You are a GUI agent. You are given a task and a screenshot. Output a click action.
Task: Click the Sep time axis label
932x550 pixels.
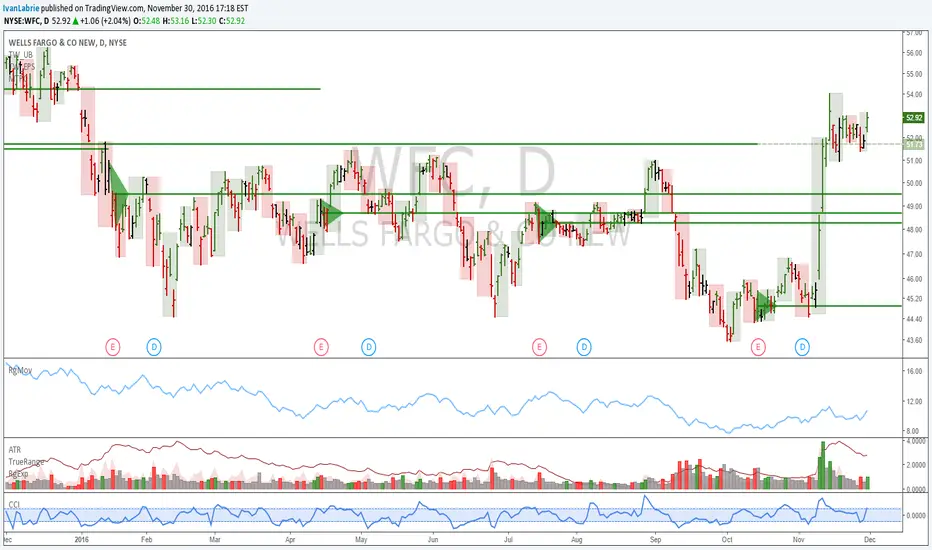tap(656, 540)
